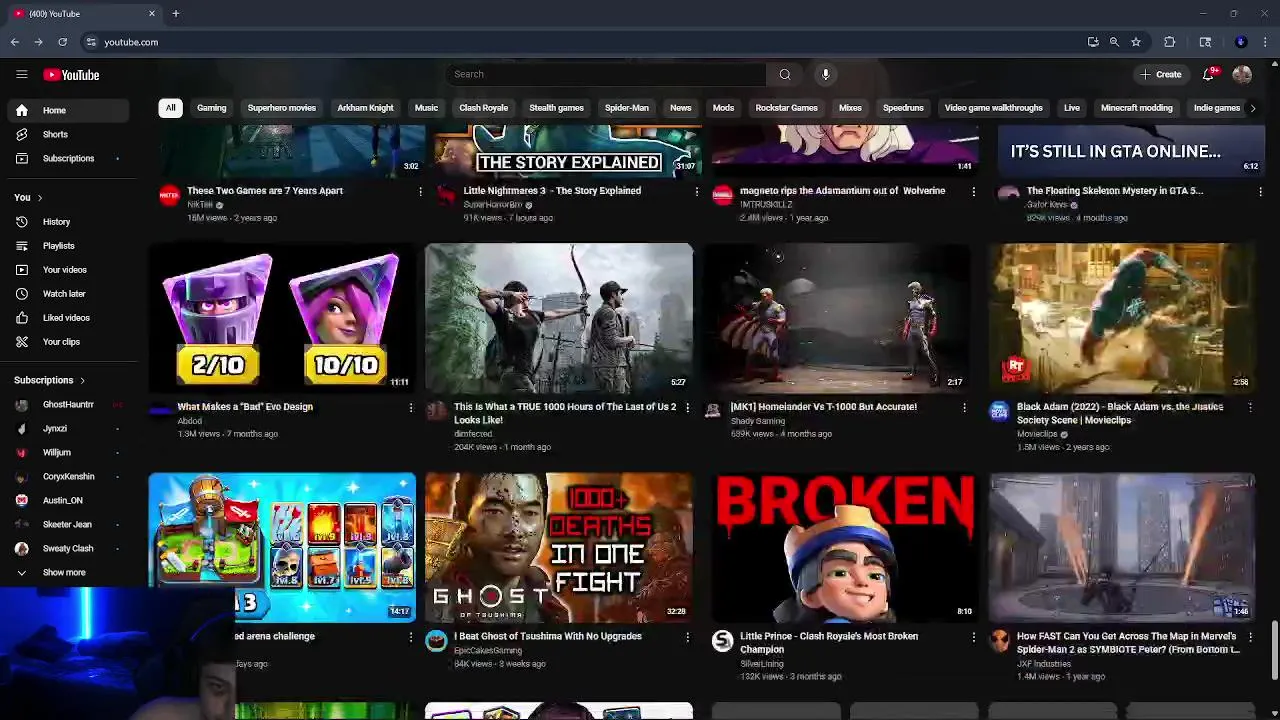This screenshot has height=720, width=1280.
Task: Open options for What Makes a Bad Evo Design
Action: pyautogui.click(x=410, y=407)
